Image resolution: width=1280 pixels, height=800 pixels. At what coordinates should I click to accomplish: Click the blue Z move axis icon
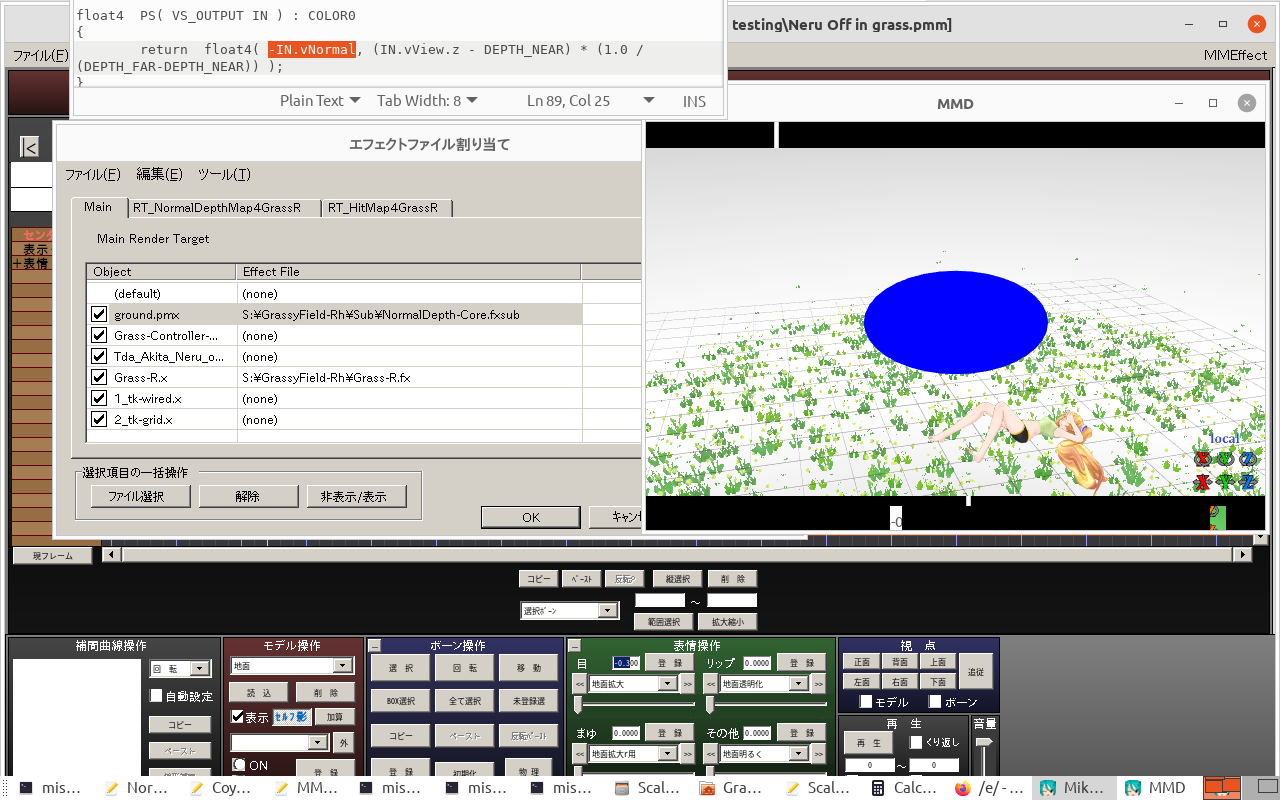tap(1248, 482)
